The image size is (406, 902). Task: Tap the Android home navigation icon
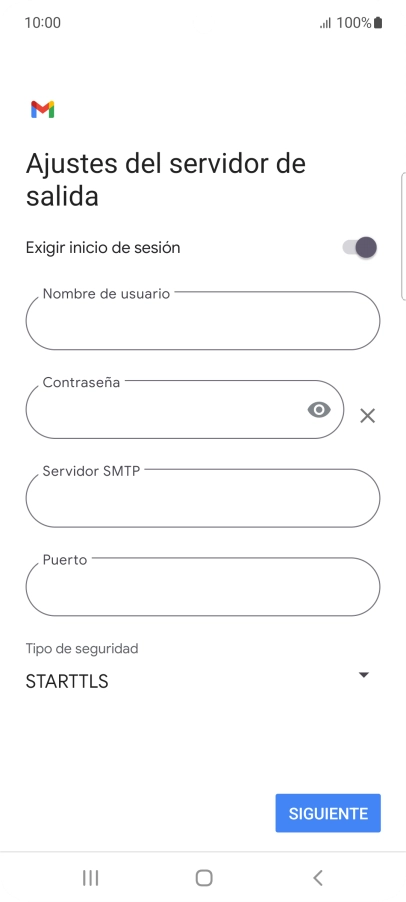point(204,877)
